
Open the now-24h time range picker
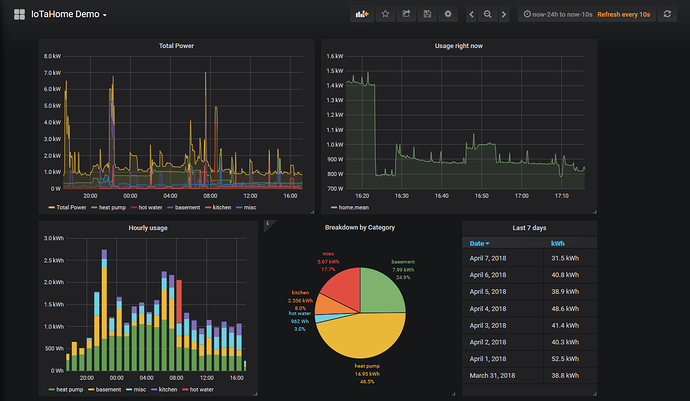point(558,15)
